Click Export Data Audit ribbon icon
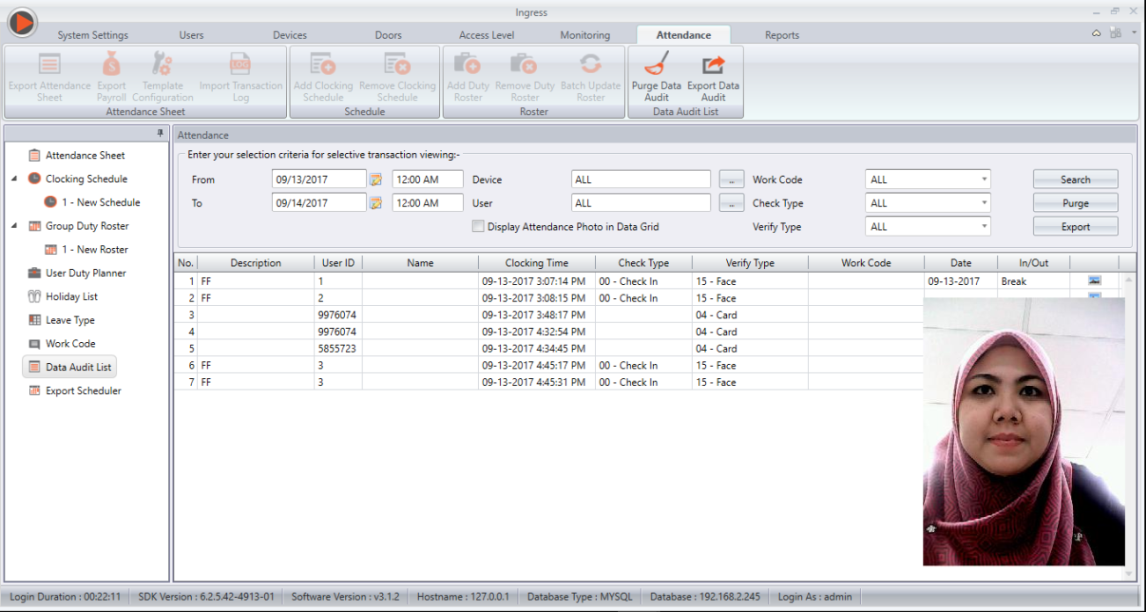The width and height of the screenshot is (1146, 612). [x=713, y=64]
